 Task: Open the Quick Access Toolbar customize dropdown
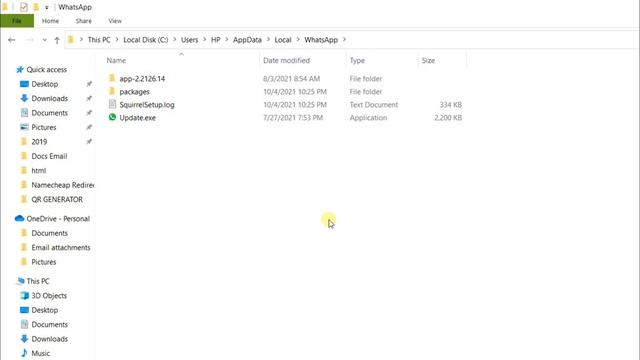[x=47, y=7]
